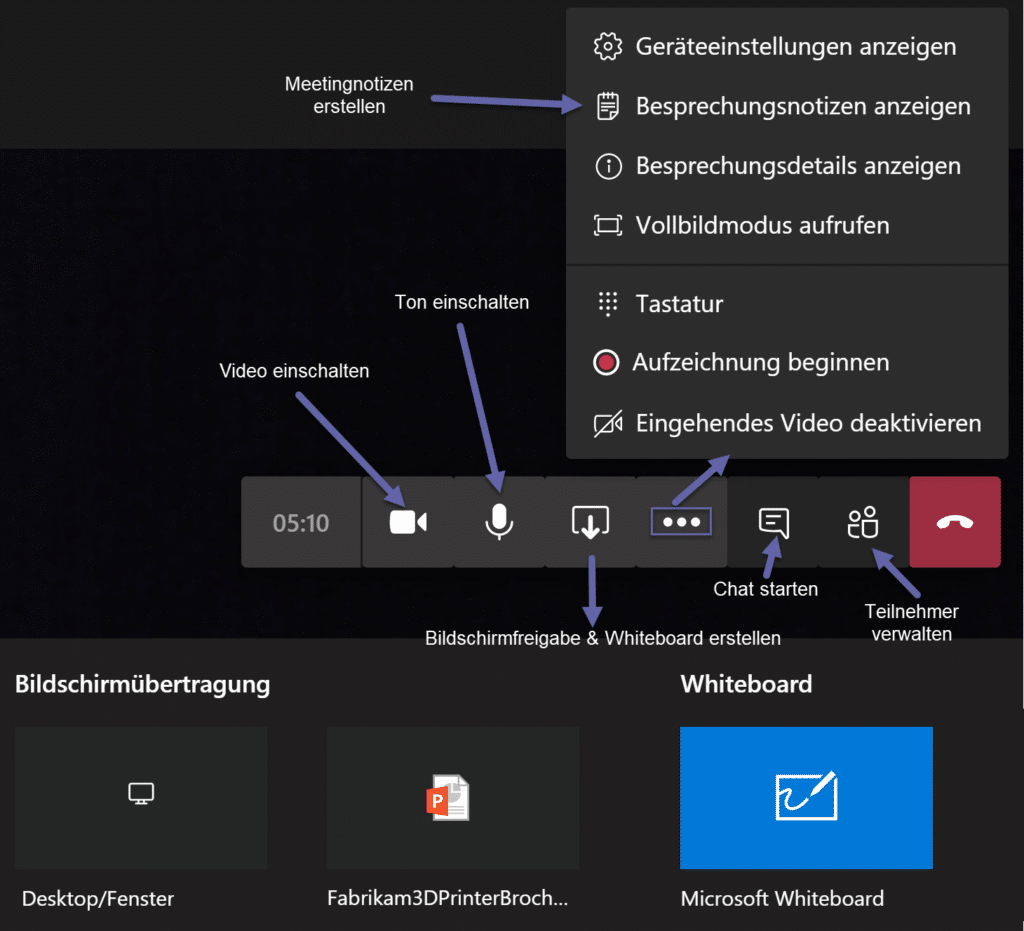Screen dimensions: 1024x931
Task: Toggle the camera video button
Action: [x=408, y=522]
